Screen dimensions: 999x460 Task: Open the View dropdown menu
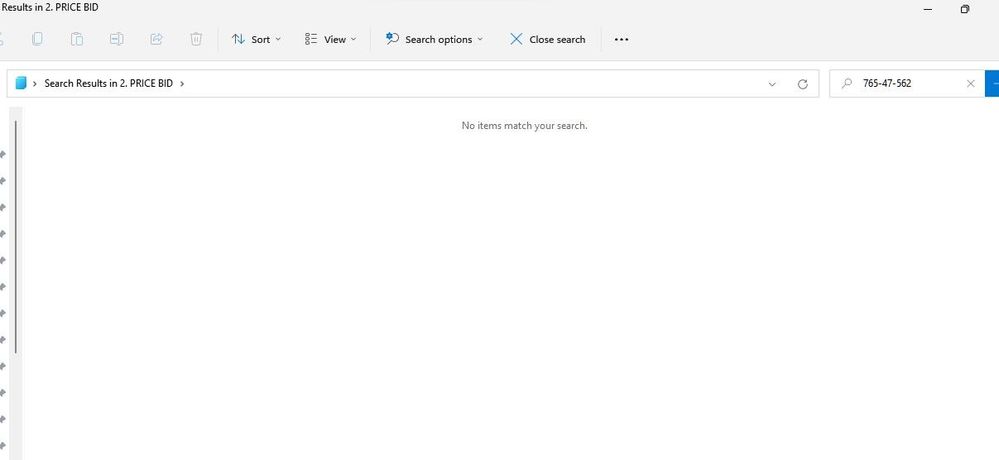(330, 40)
